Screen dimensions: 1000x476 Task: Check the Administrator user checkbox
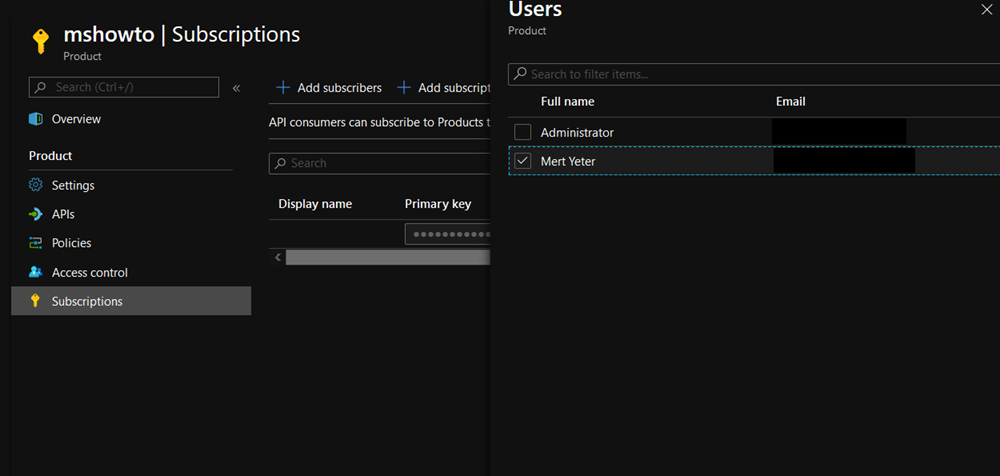(522, 132)
